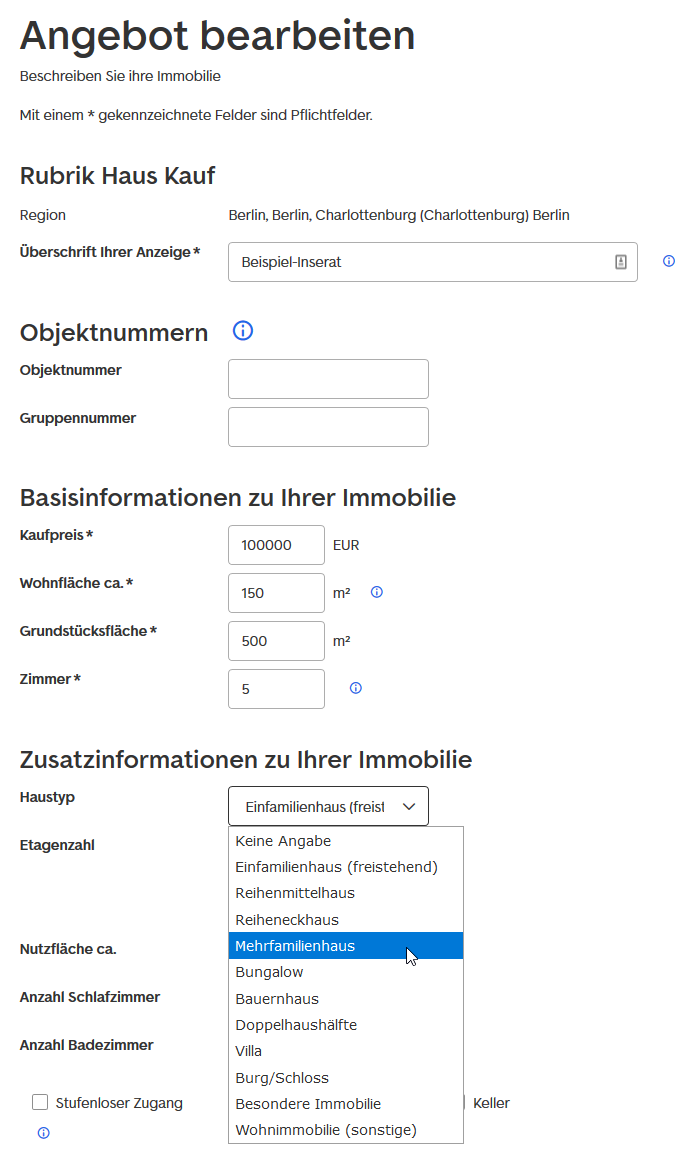The width and height of the screenshot is (693, 1150).
Task: Click the Grundstücksfläche input field
Action: pos(276,641)
